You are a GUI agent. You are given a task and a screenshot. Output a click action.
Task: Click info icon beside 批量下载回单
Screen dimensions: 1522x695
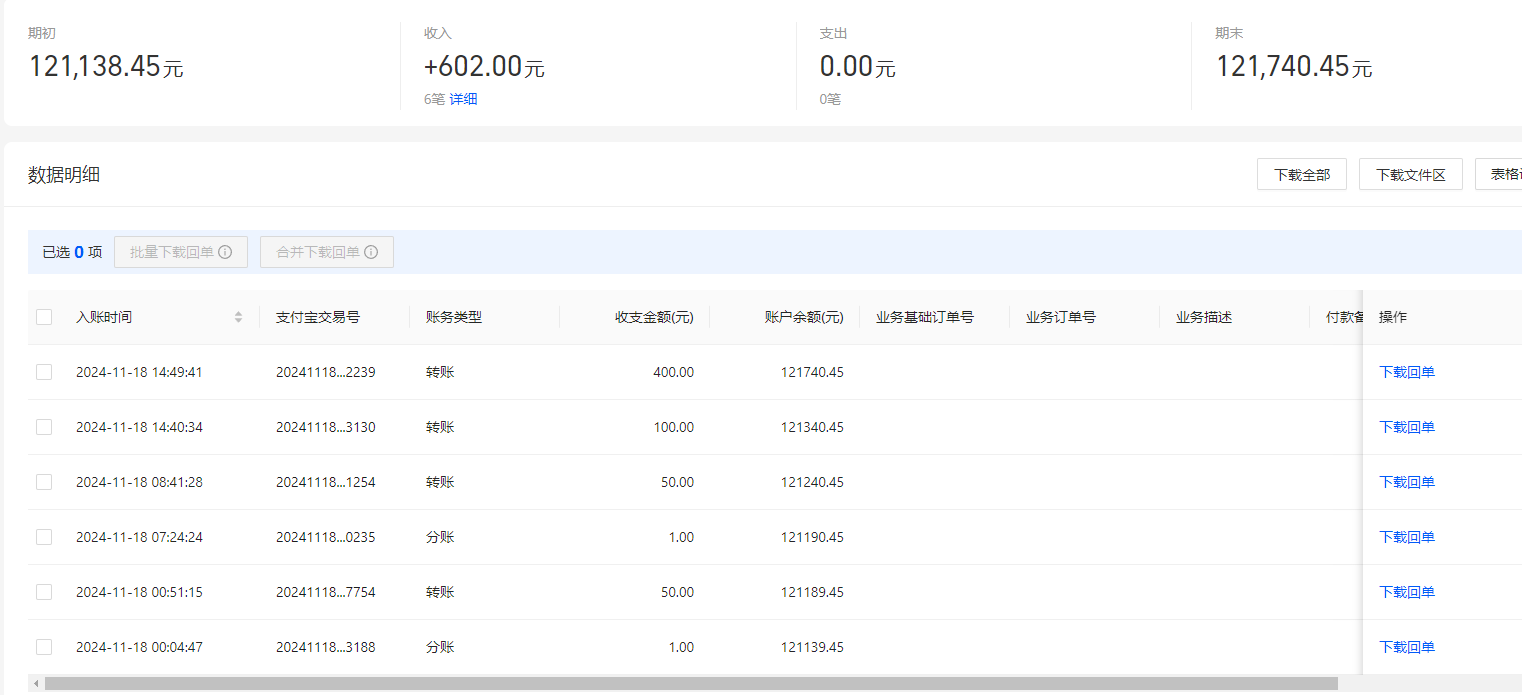[225, 252]
